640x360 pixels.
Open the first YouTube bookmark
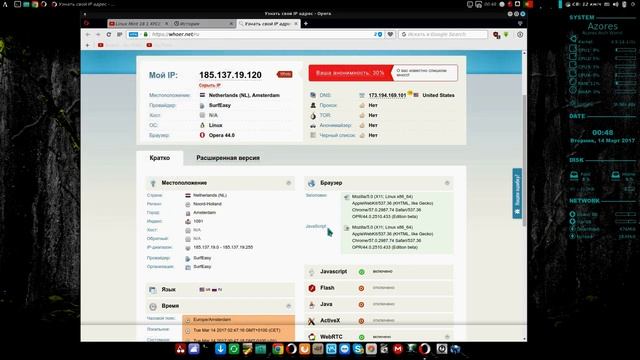tap(100, 45)
